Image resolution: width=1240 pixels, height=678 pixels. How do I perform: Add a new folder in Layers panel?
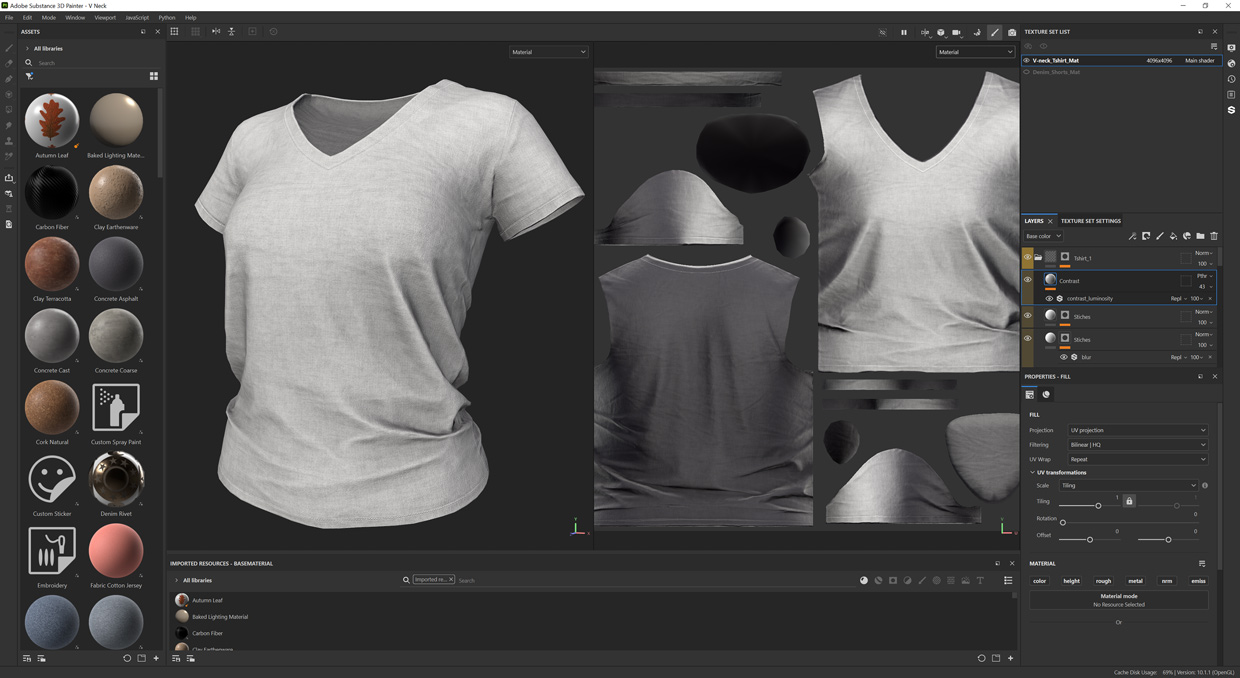(x=1200, y=236)
